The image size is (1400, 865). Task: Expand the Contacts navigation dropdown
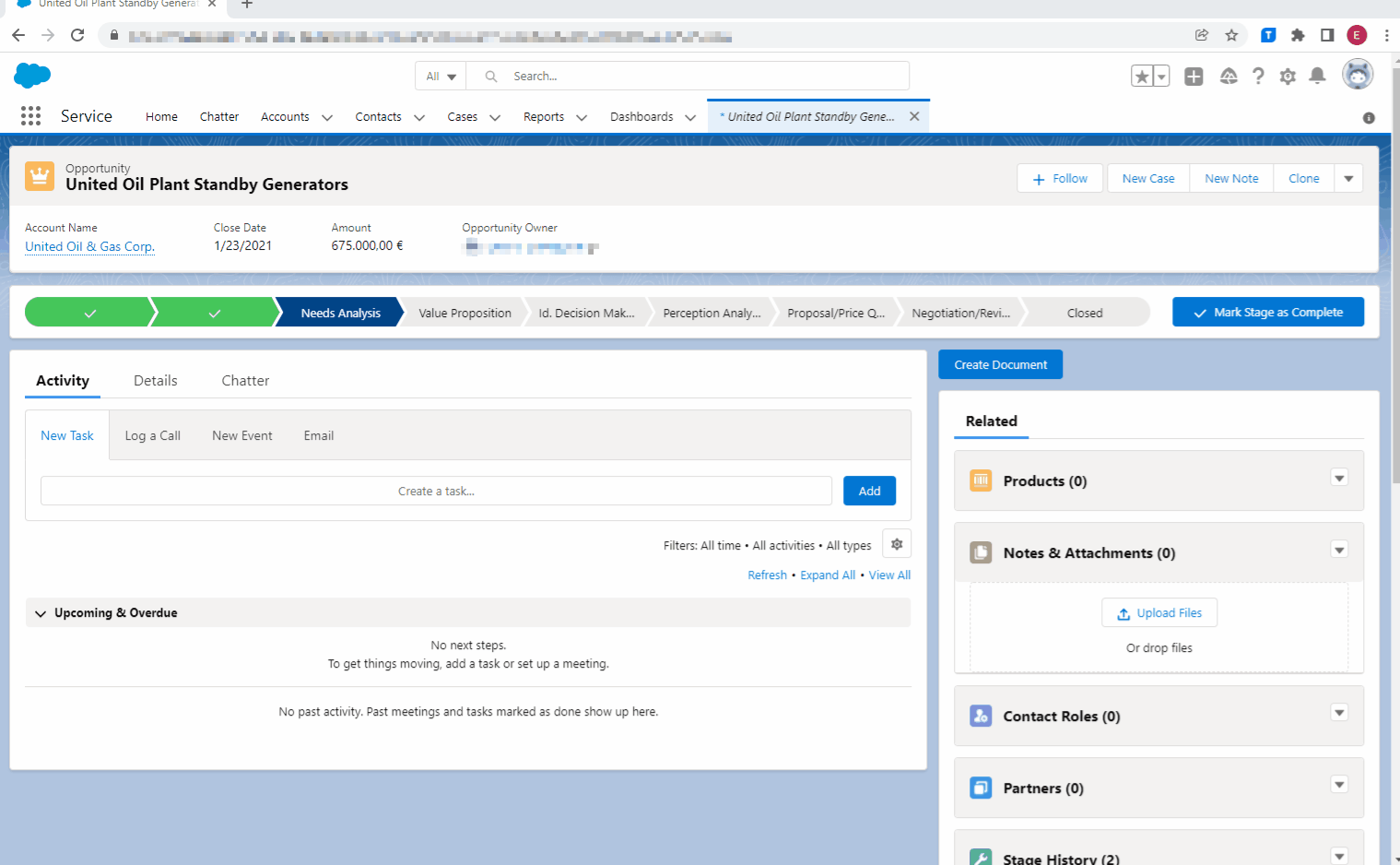419,117
